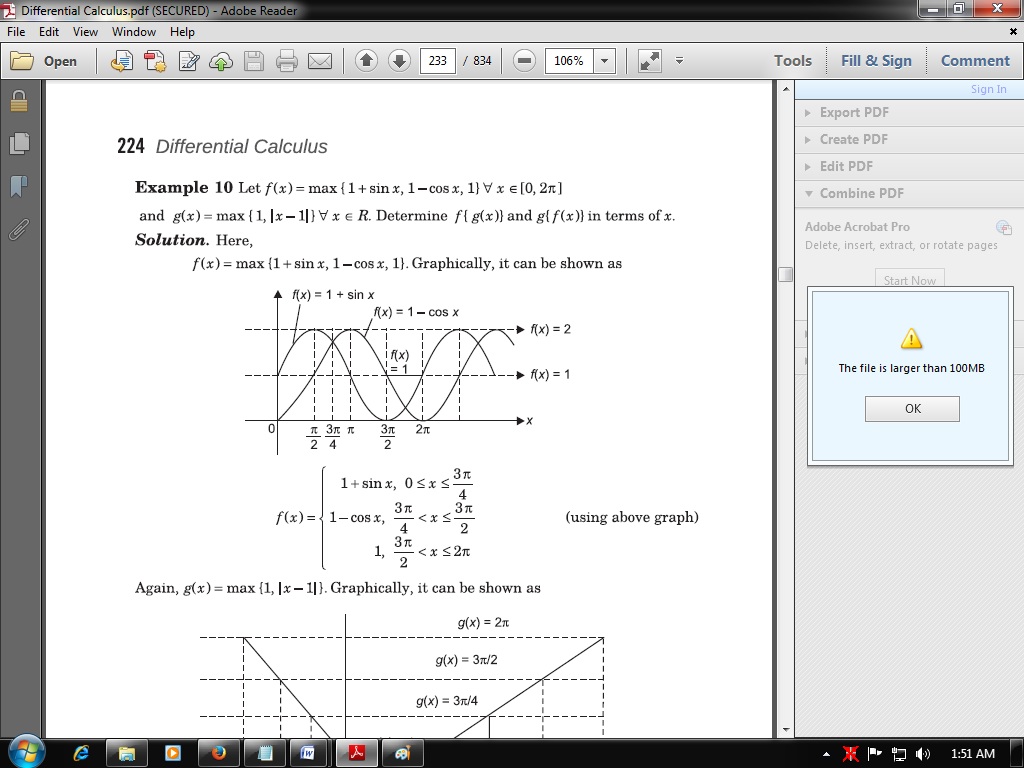Open the View menu
This screenshot has width=1024, height=768.
(x=85, y=32)
